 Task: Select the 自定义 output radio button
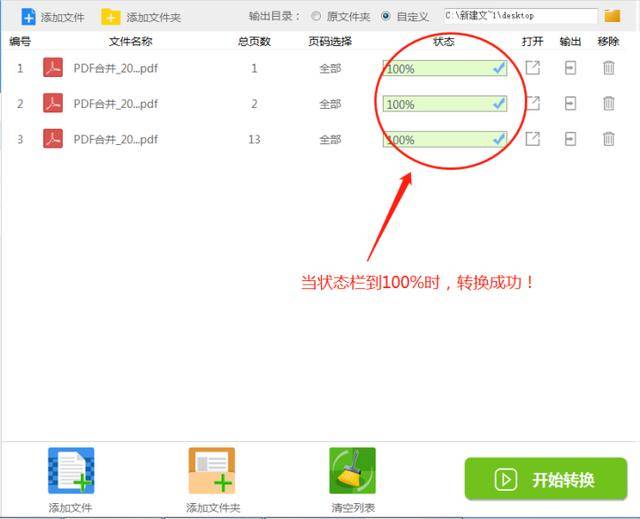click(x=385, y=16)
